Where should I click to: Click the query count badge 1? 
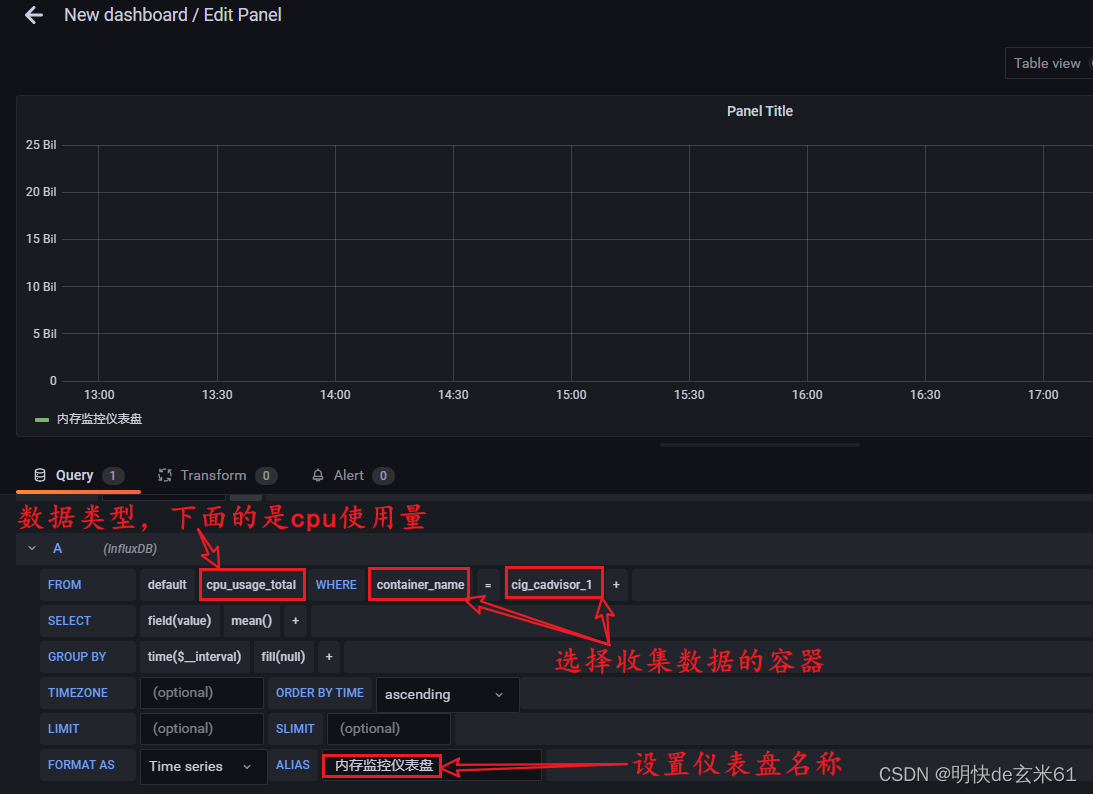click(113, 475)
